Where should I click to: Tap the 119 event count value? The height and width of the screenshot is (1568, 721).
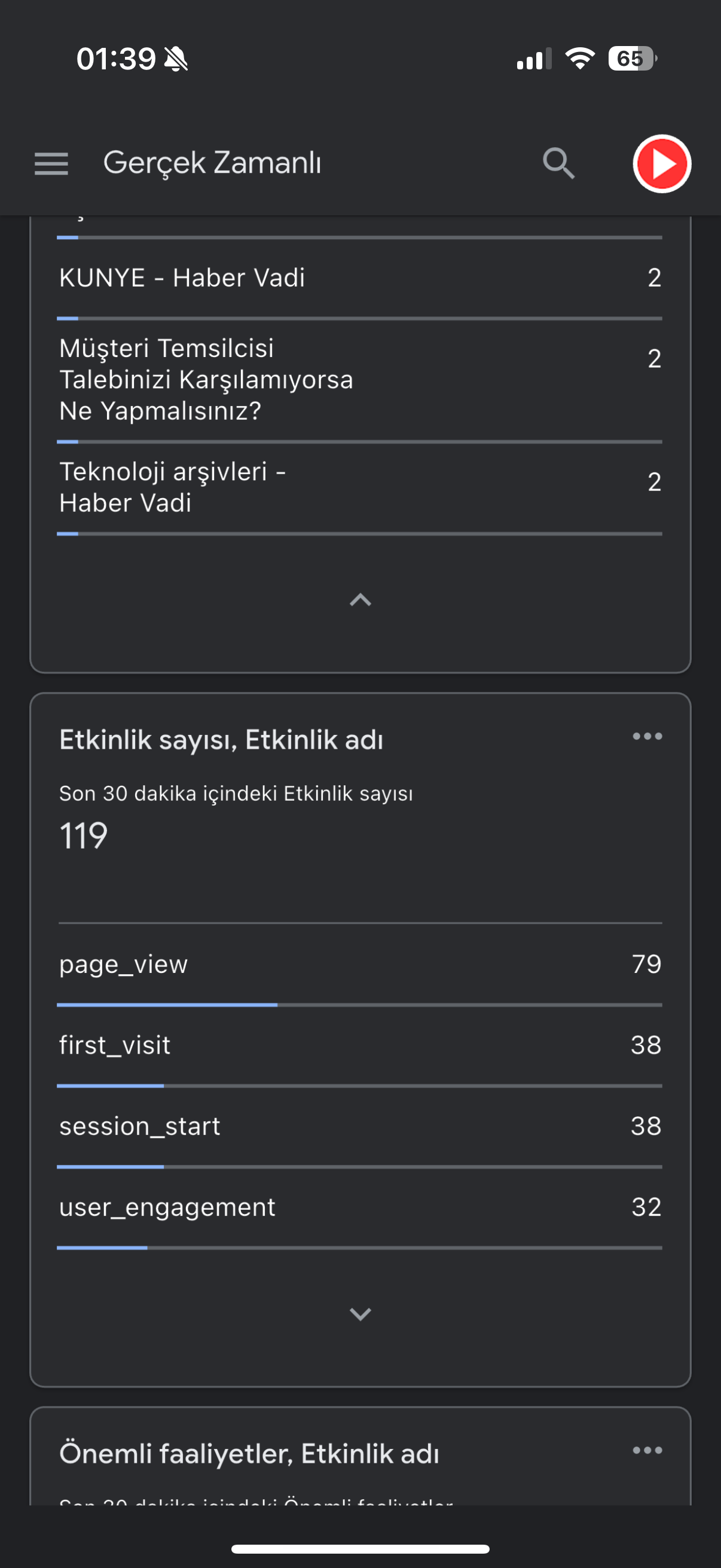click(83, 836)
